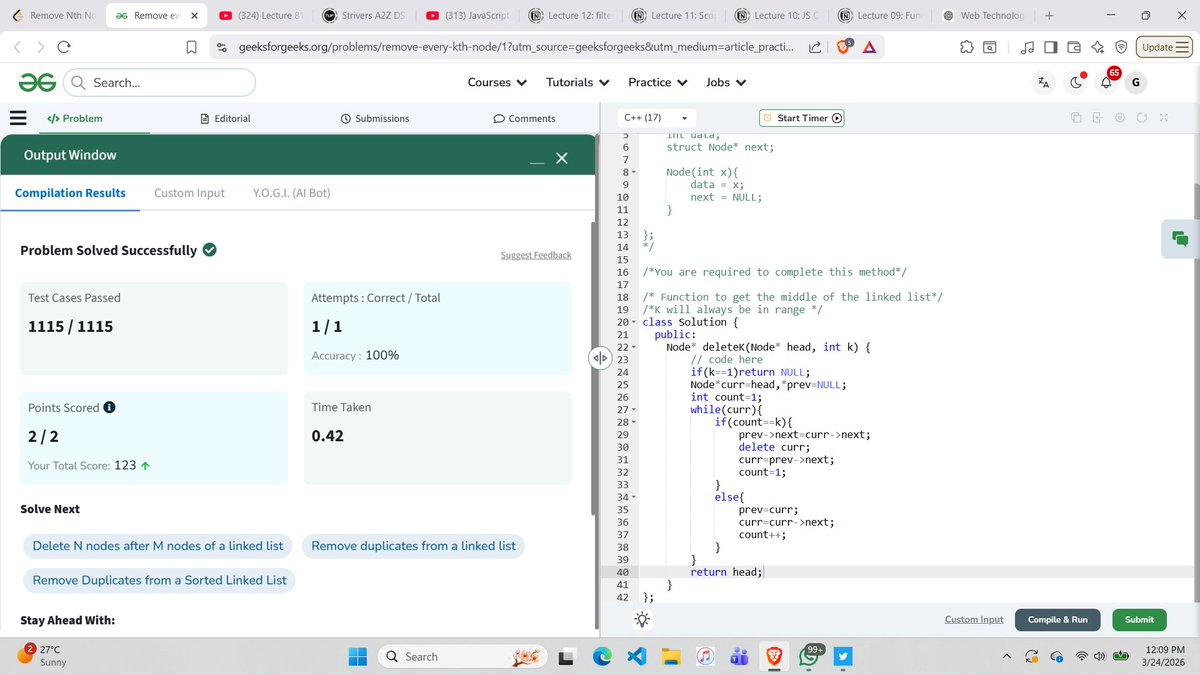Click the share icon in the address bar

pyautogui.click(x=814, y=47)
